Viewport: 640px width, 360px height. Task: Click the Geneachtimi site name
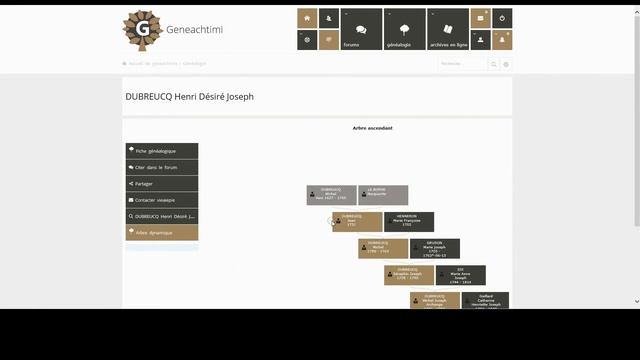tap(194, 29)
